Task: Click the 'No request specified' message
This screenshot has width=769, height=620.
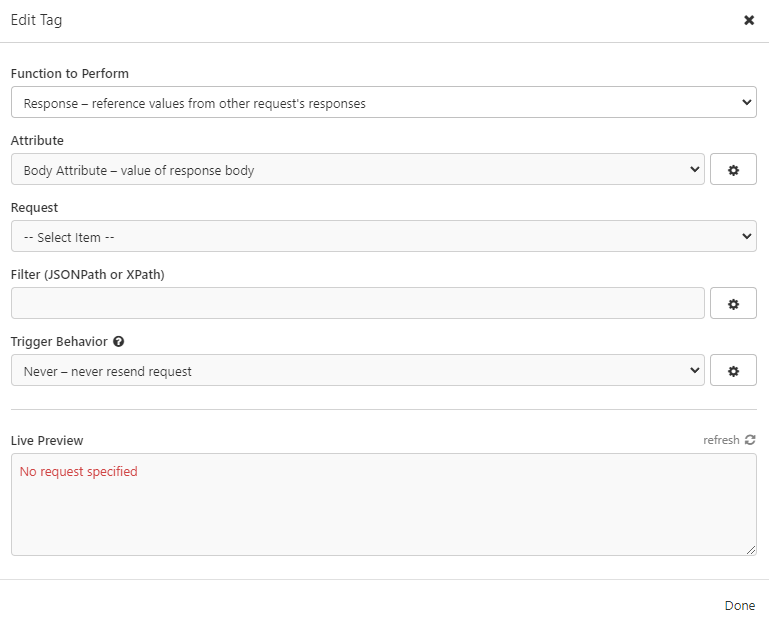Action: 78,471
